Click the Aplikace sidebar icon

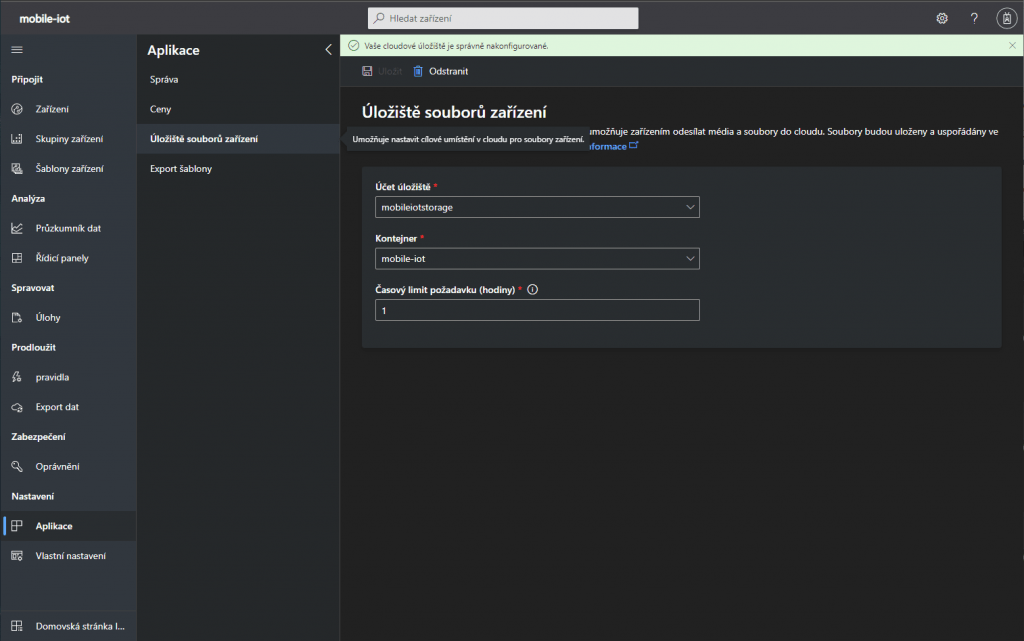pyautogui.click(x=17, y=526)
